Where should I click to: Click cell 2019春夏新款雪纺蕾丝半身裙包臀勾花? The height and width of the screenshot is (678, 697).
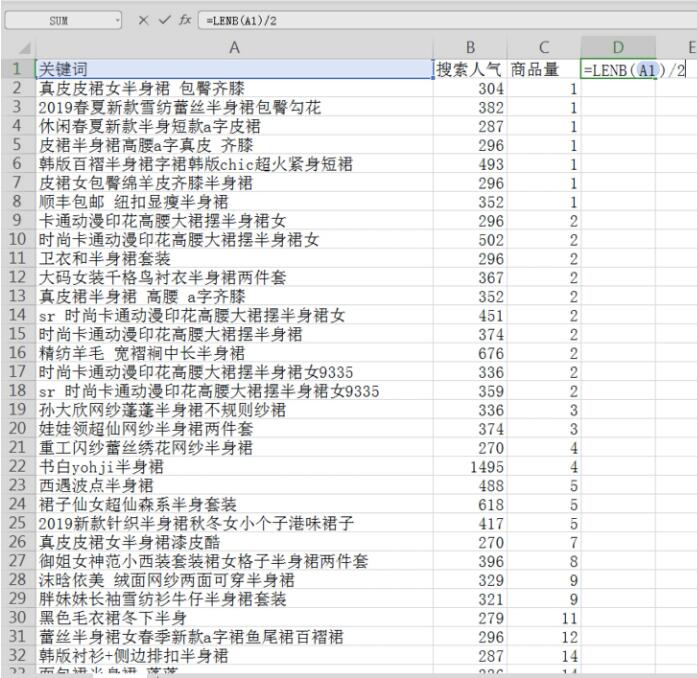(234, 107)
